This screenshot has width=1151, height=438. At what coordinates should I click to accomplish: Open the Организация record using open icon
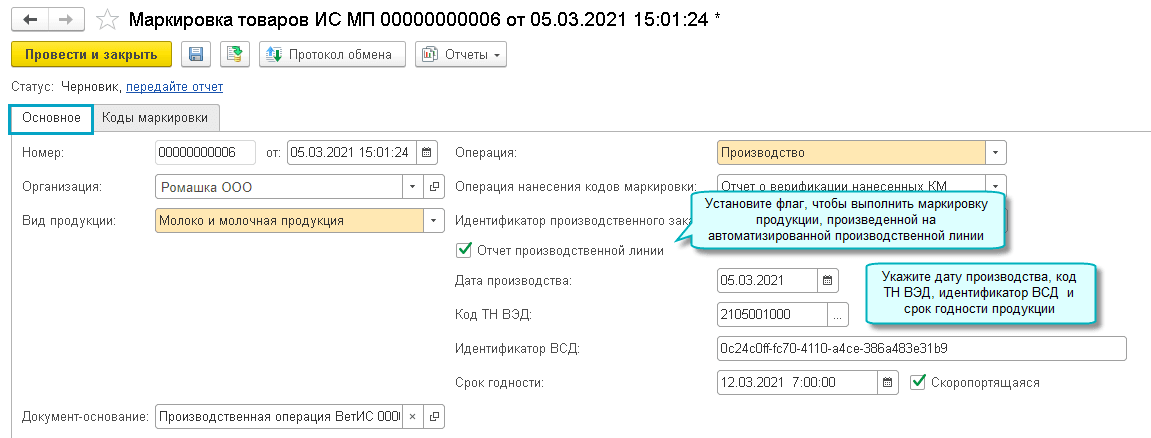(434, 186)
